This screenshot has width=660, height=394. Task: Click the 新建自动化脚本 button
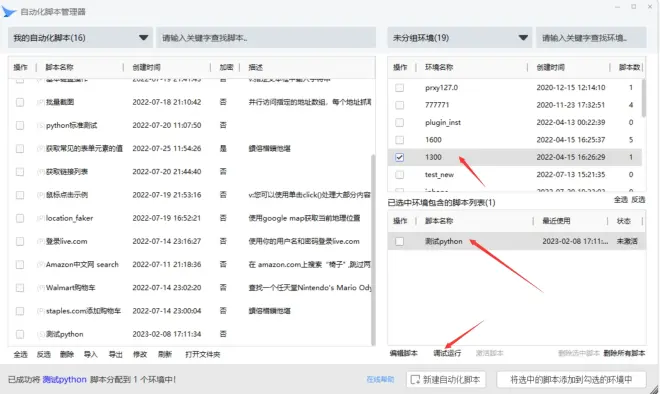[x=446, y=380]
